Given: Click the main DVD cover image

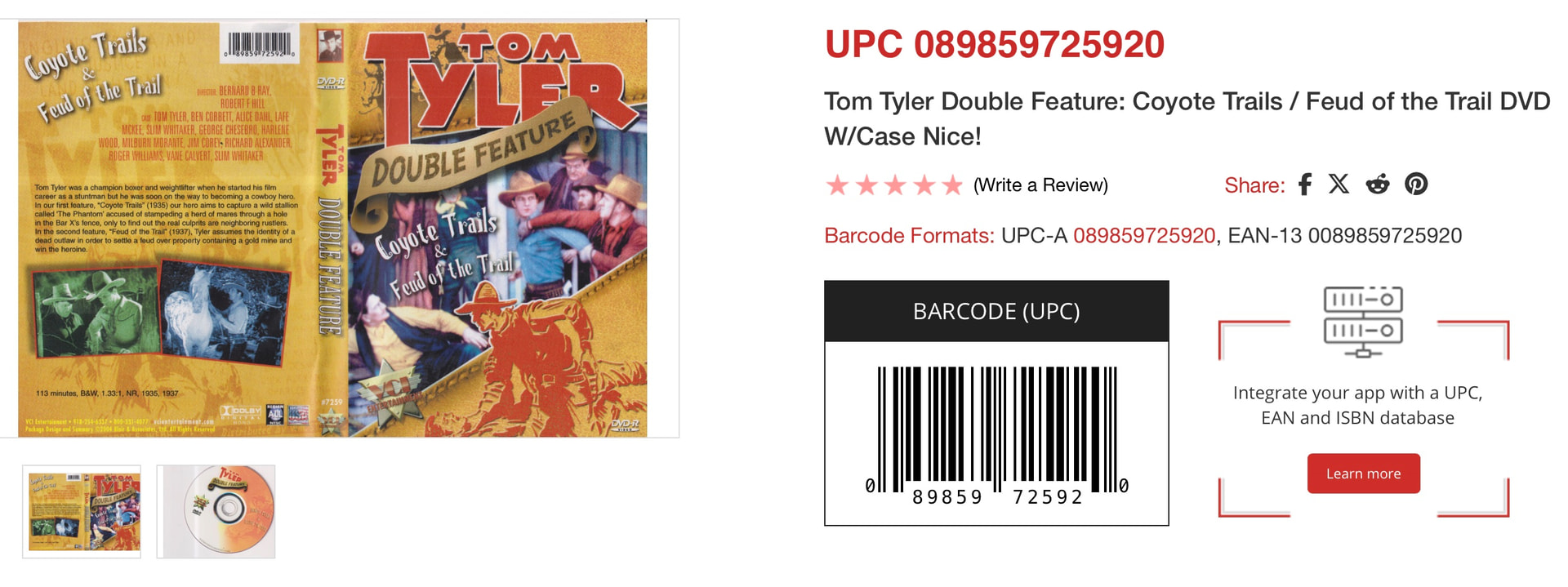Looking at the screenshot, I should 333,229.
